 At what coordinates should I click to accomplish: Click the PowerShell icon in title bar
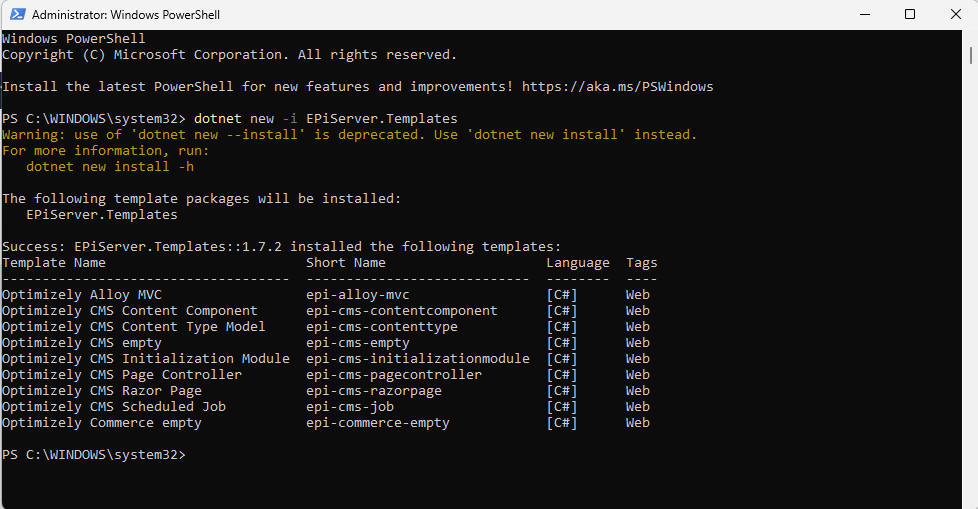(x=16, y=15)
